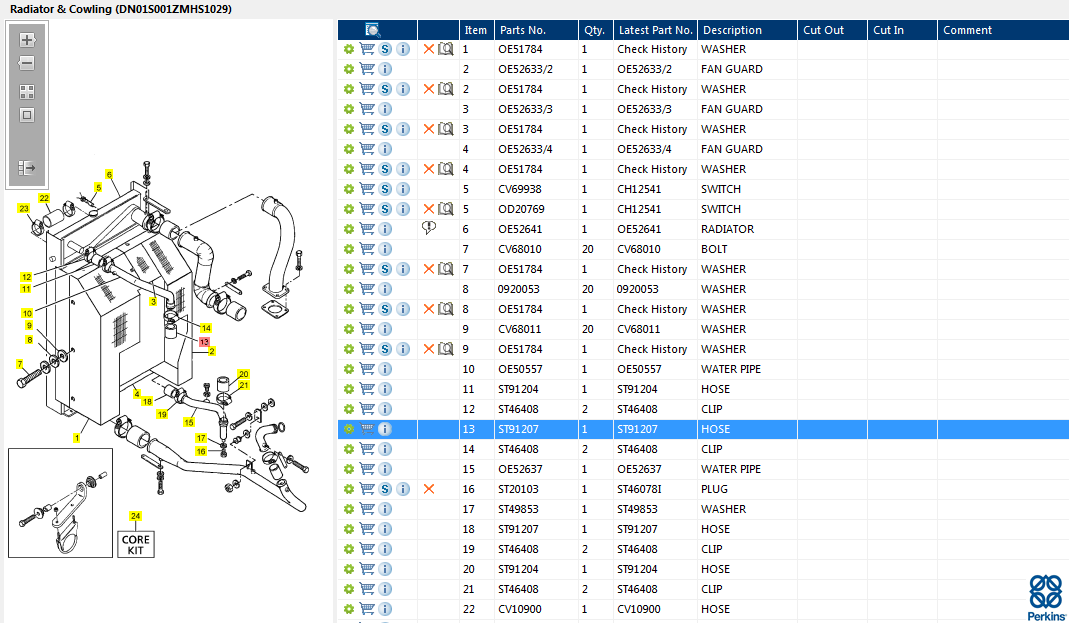Click orange X on OD20769 SWITCH row
The height and width of the screenshot is (623, 1069).
click(x=429, y=209)
